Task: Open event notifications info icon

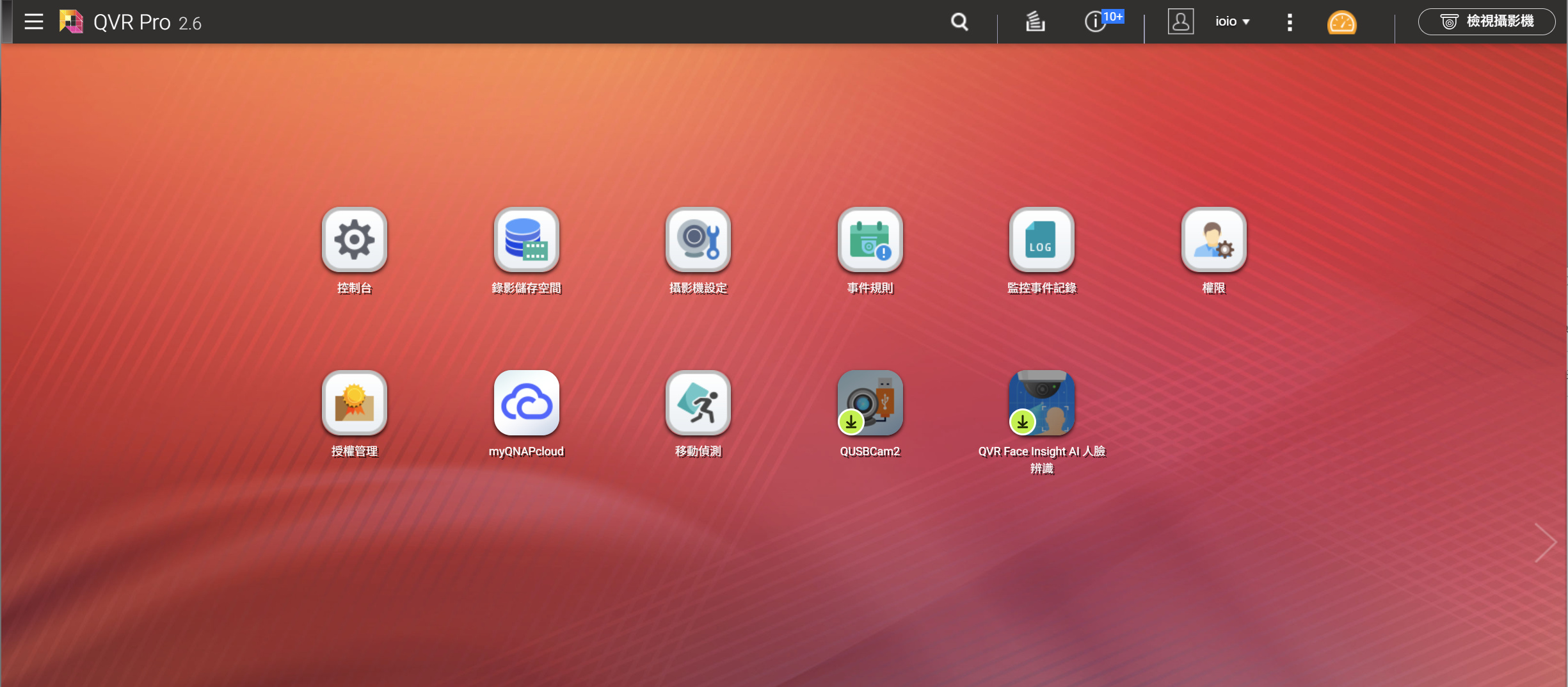Action: coord(1095,22)
